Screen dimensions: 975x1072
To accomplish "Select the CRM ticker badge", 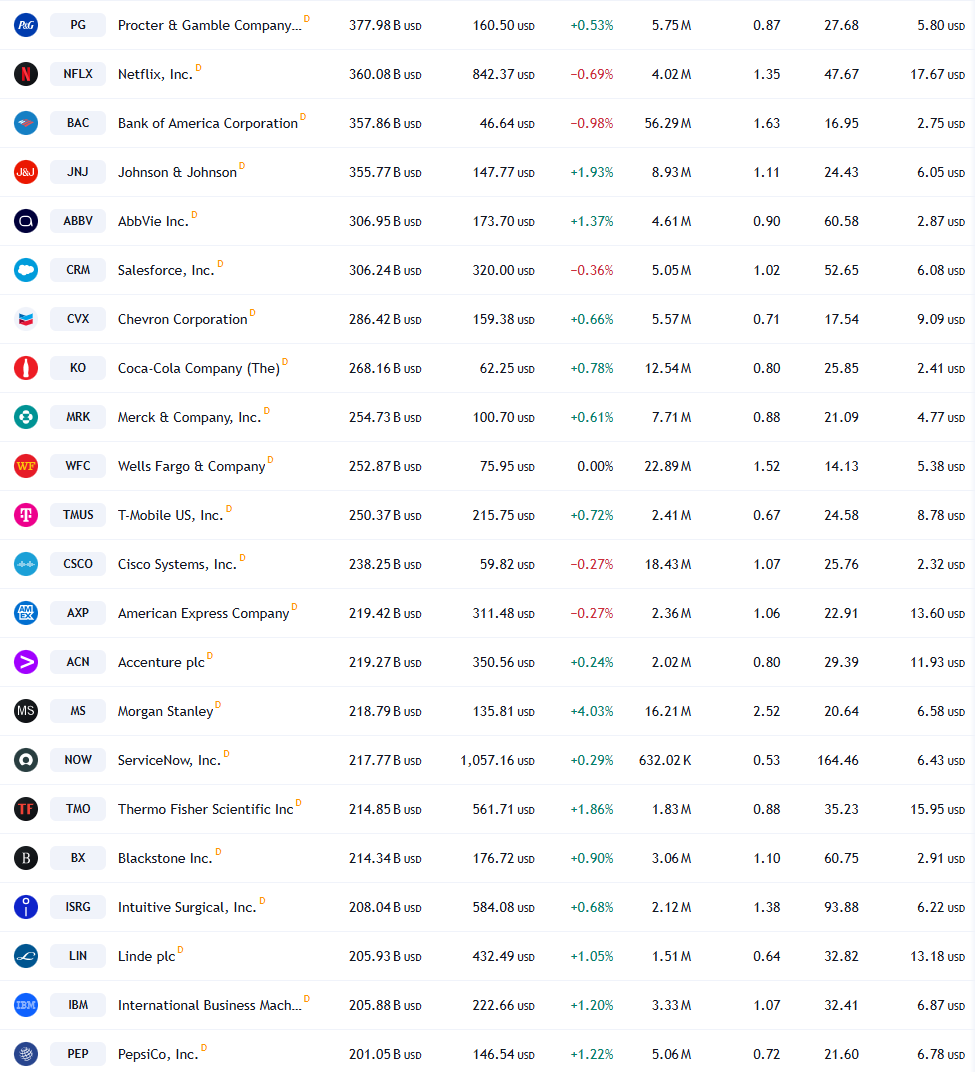I will (78, 270).
